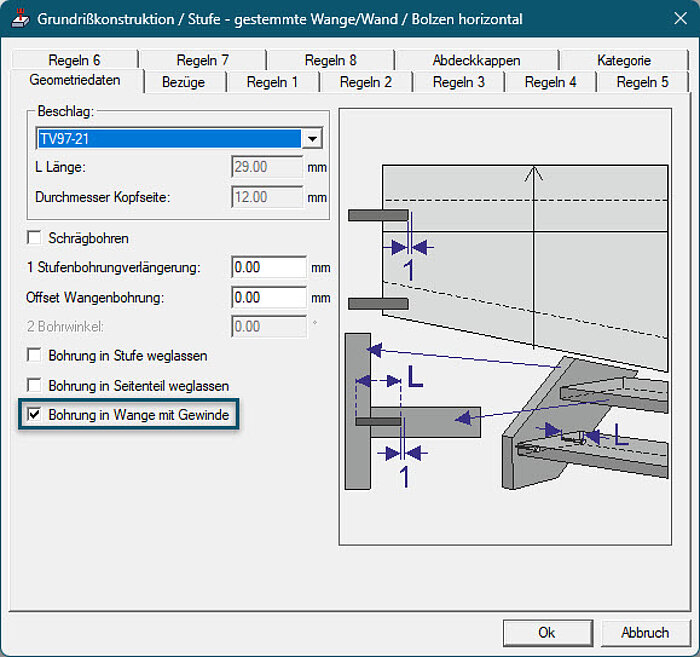Enable the Schrägbohren checkbox
The width and height of the screenshot is (700, 657).
[x=34, y=237]
